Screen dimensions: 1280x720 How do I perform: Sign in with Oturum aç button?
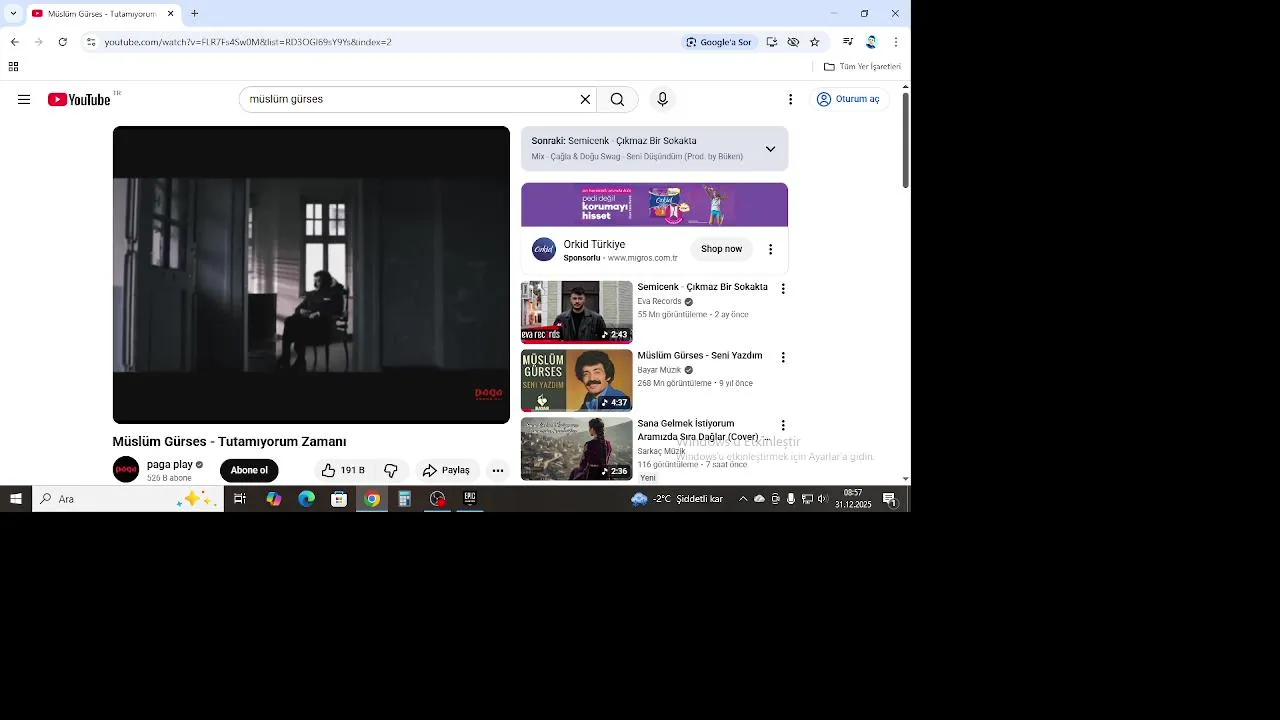[848, 99]
